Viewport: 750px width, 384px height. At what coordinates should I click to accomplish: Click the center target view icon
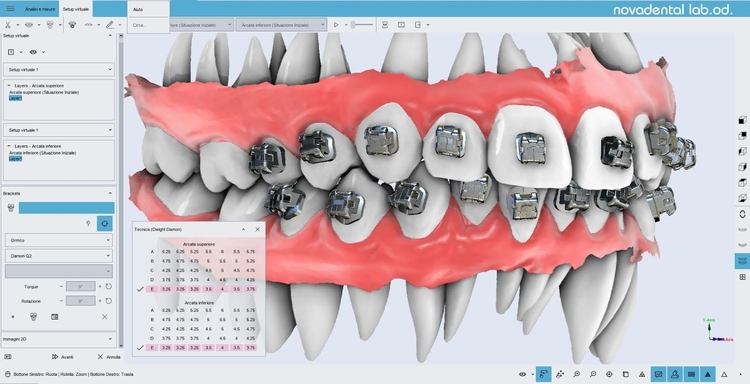pos(609,374)
